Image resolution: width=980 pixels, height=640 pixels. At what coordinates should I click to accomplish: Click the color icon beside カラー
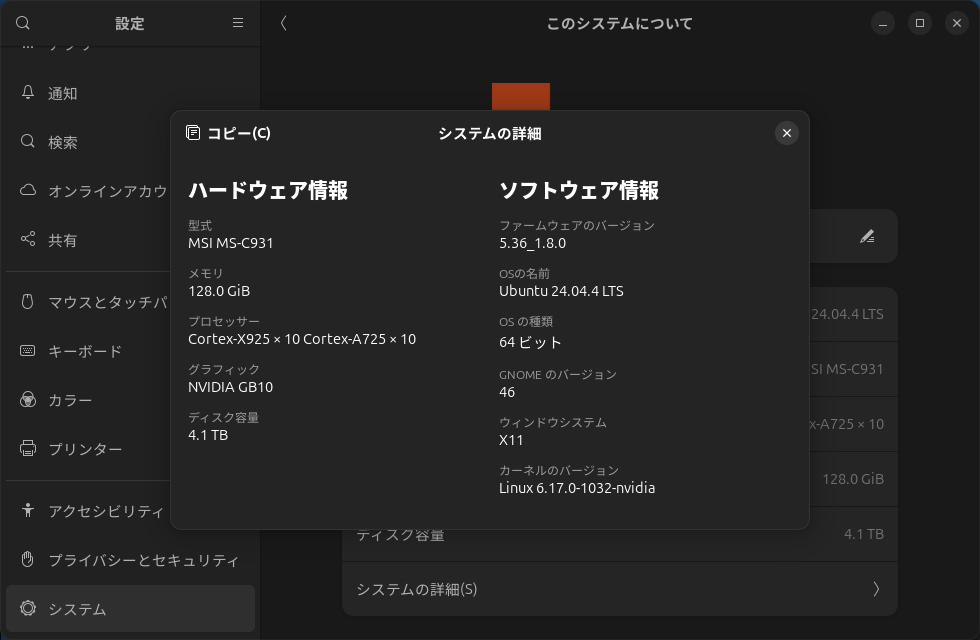(x=28, y=399)
